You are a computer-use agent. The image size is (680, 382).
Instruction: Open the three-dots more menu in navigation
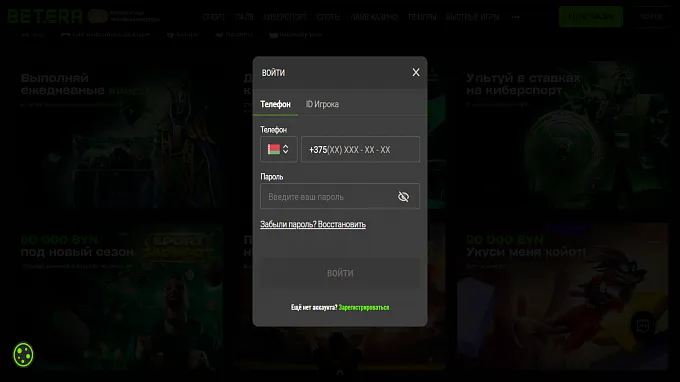pos(516,17)
